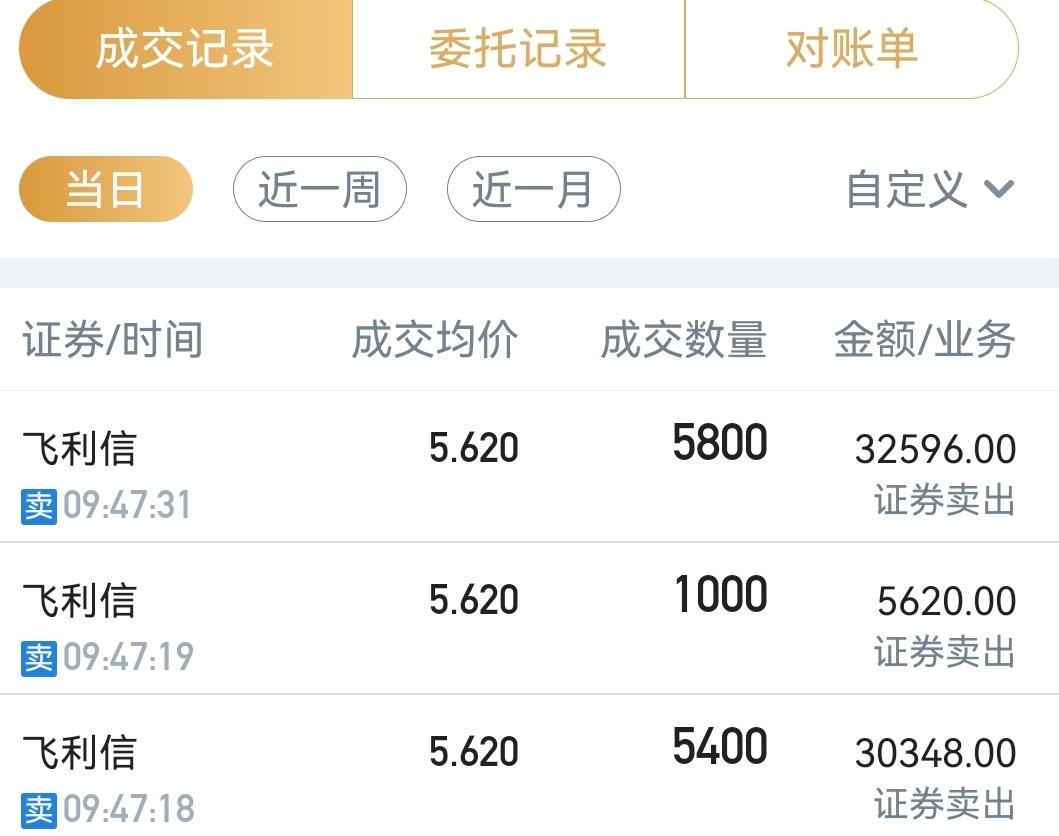1059x836 pixels.
Task: Switch to the 成交记录 tab
Action: [186, 49]
